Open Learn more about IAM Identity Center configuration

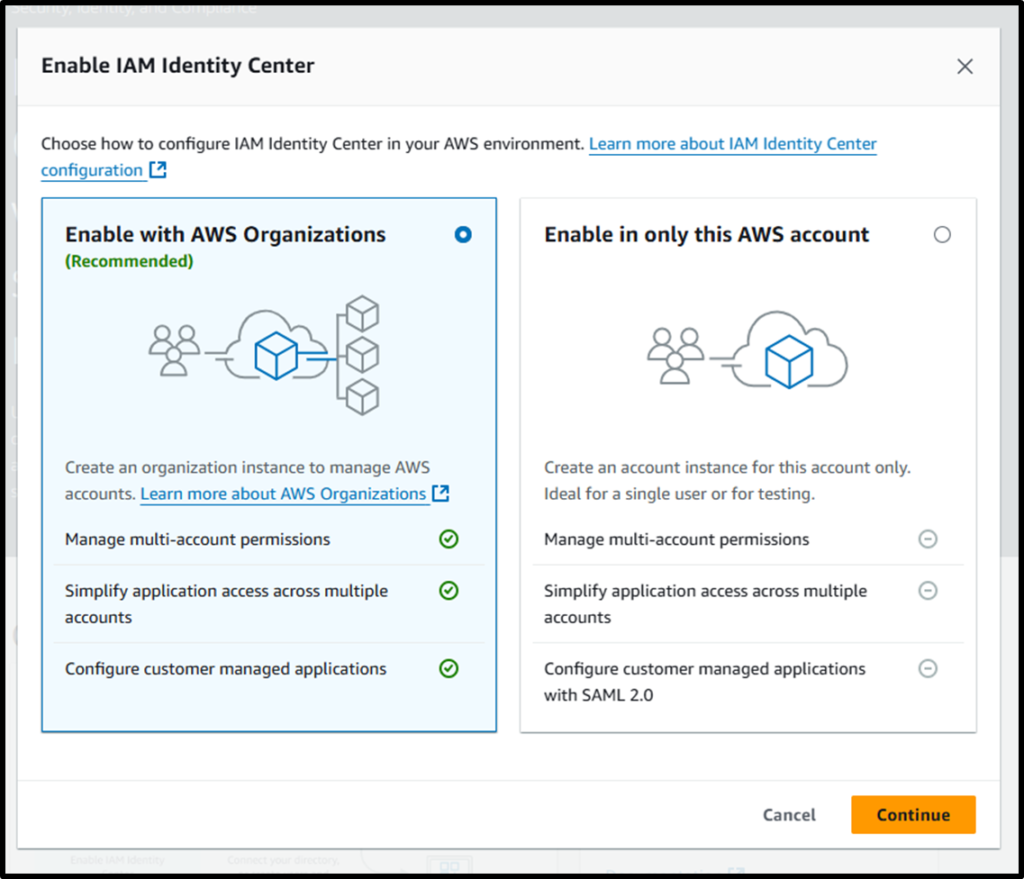tap(732, 143)
